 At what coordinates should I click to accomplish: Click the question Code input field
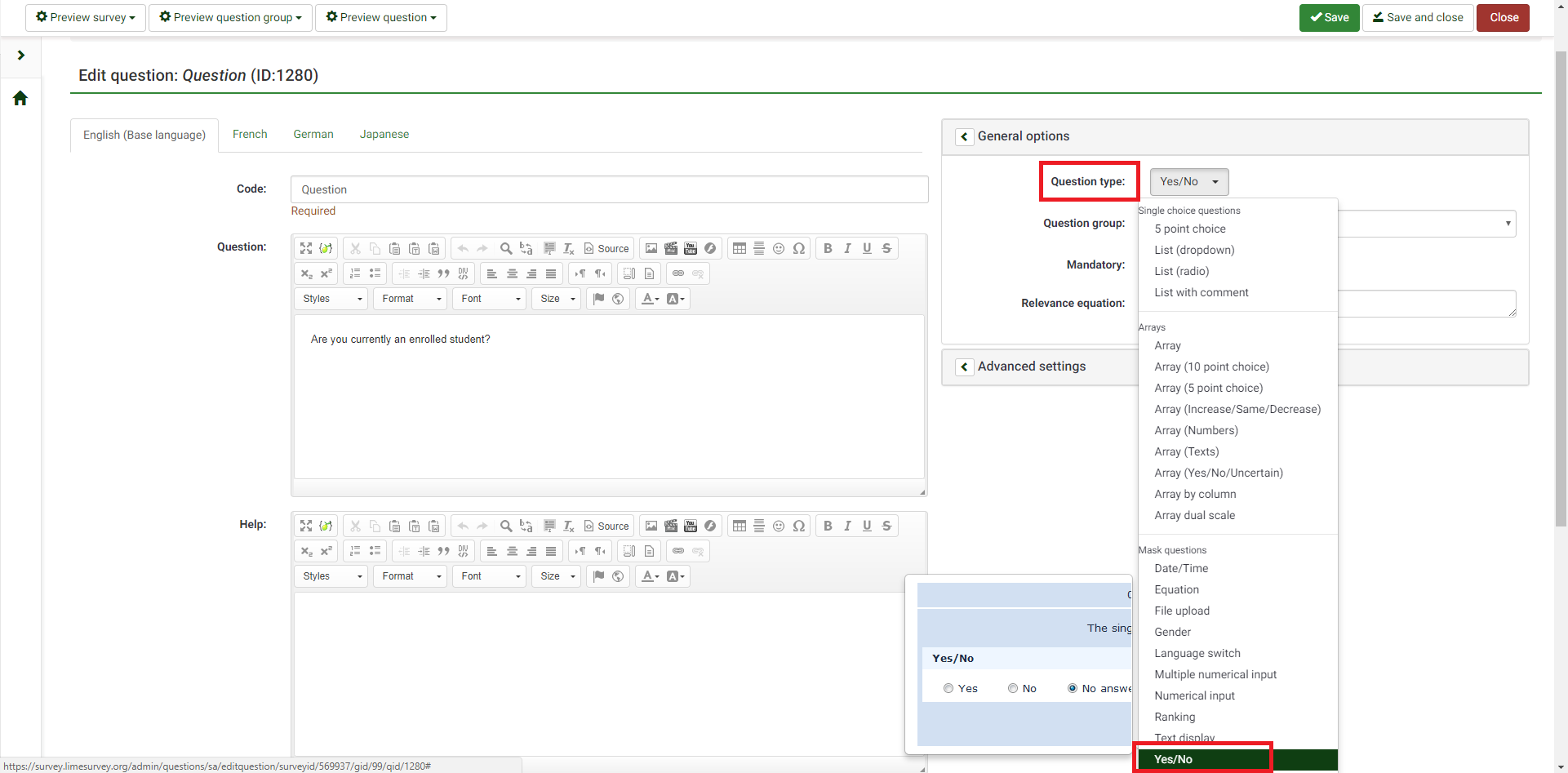coord(609,189)
